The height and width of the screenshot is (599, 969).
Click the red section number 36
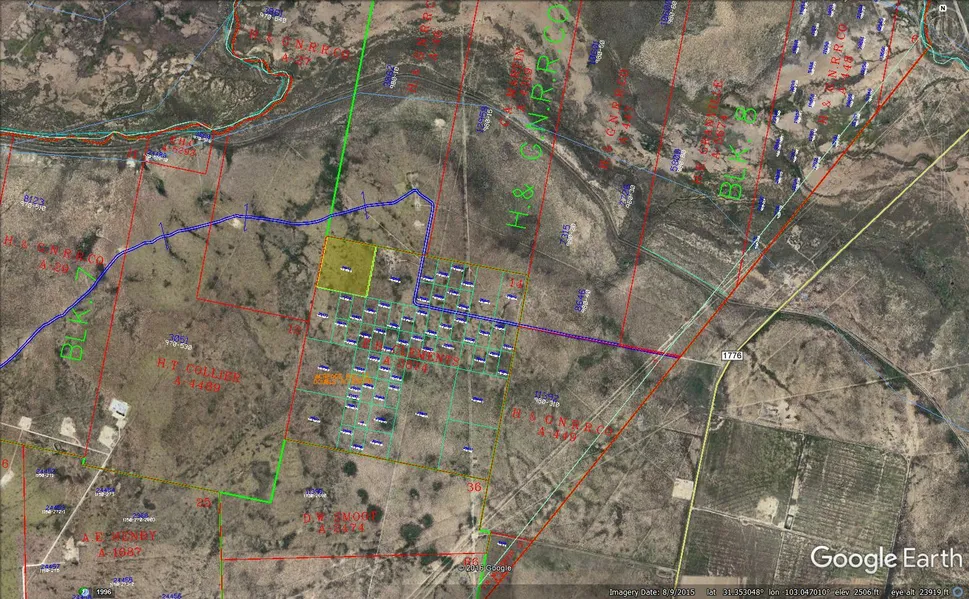[474, 487]
